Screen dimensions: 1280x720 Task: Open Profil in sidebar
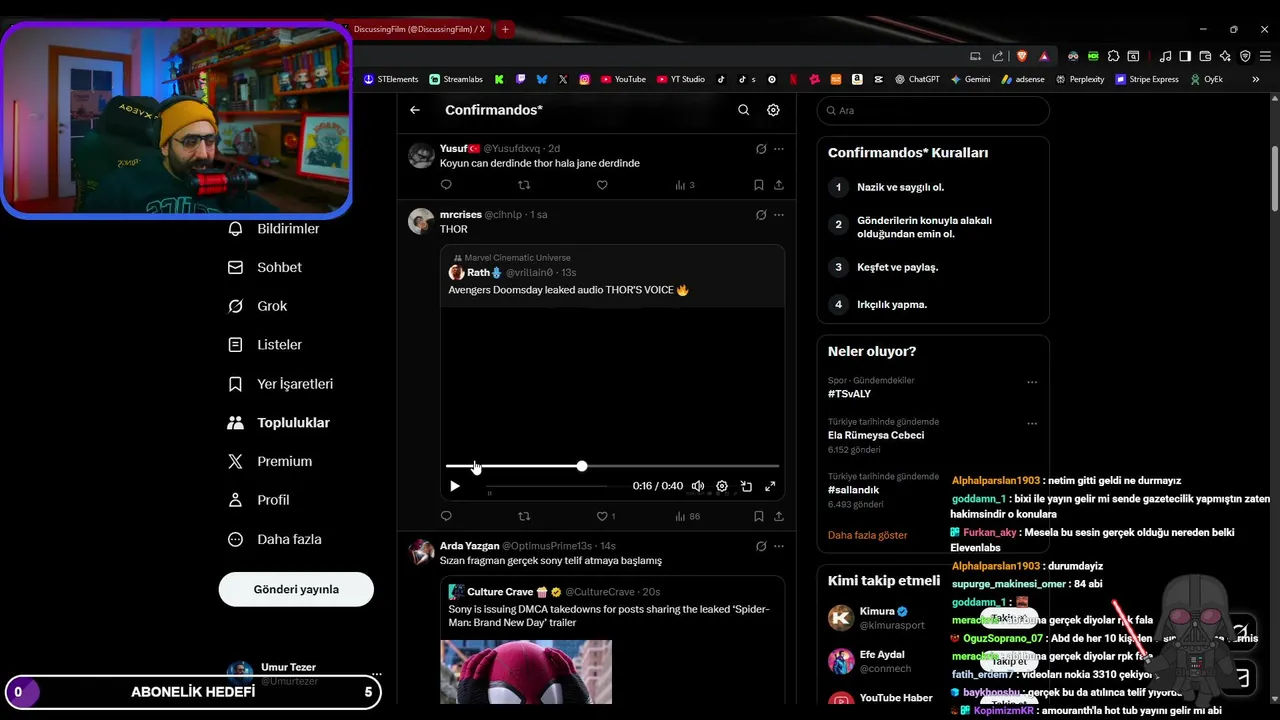point(273,500)
